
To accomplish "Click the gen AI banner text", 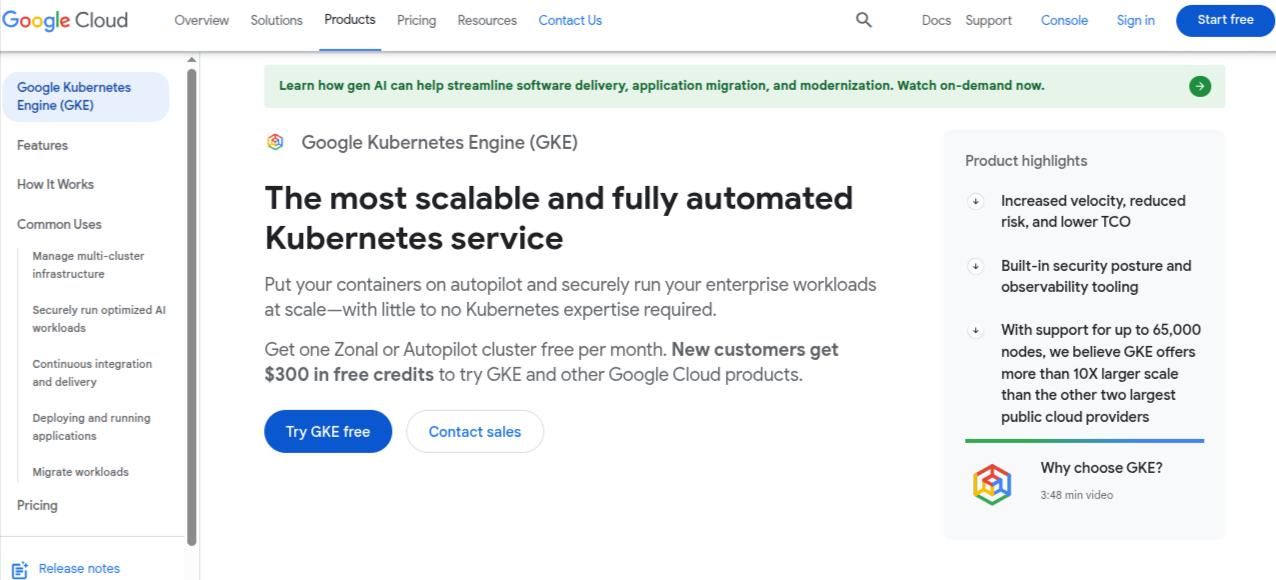I will click(x=661, y=86).
